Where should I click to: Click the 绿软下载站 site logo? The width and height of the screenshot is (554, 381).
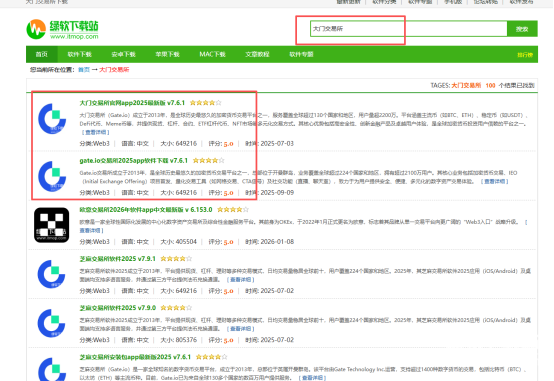click(63, 29)
